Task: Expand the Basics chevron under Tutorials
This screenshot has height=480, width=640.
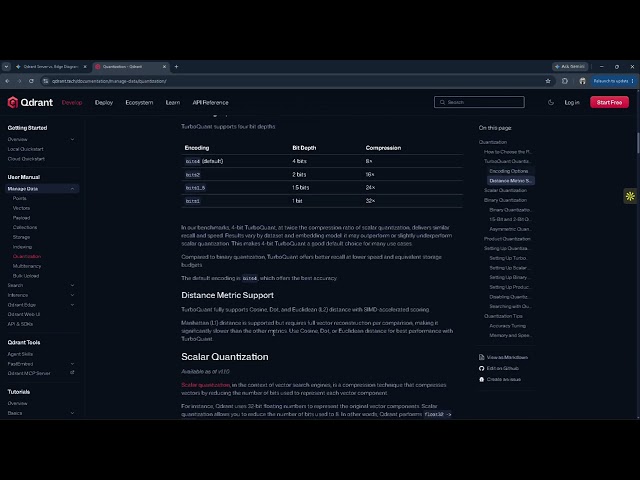Action: [x=72, y=413]
